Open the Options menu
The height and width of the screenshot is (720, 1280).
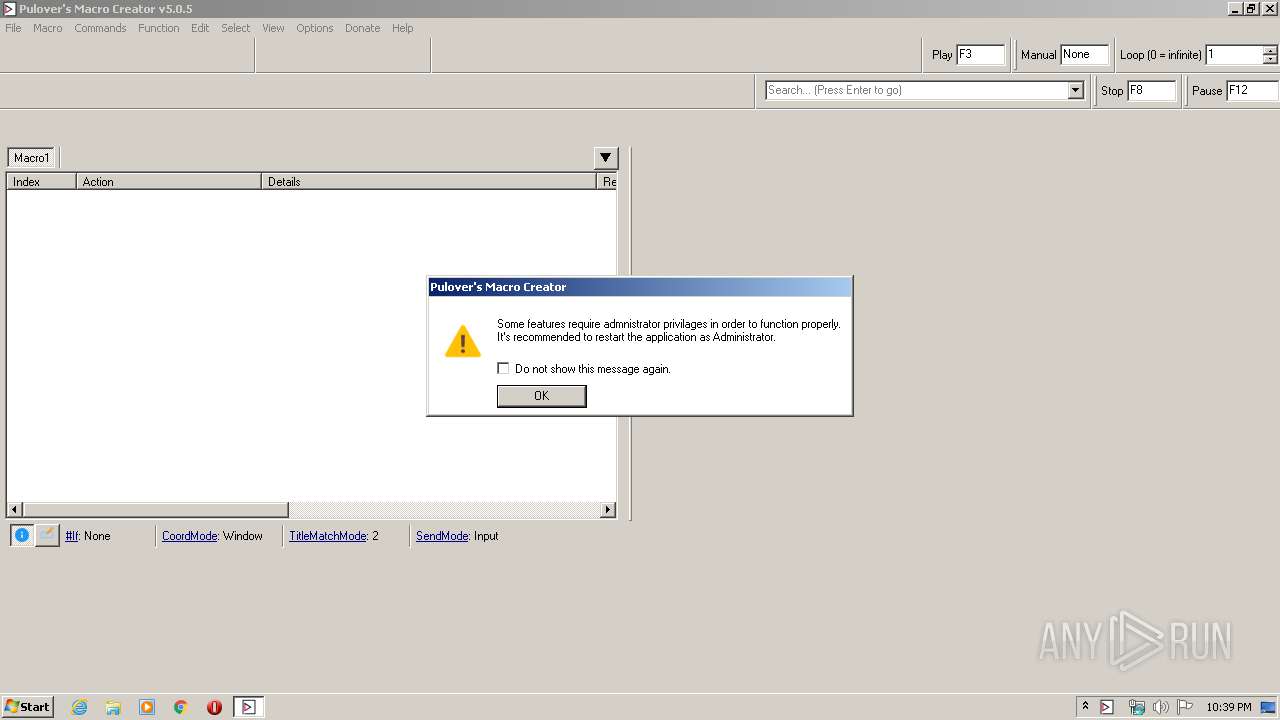[x=314, y=28]
